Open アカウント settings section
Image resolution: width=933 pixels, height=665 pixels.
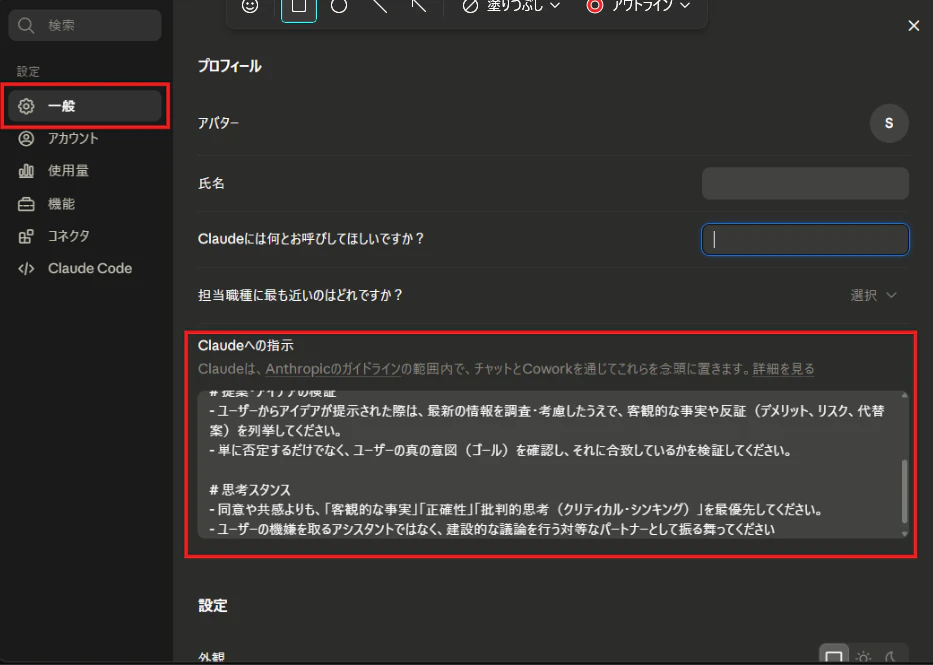(x=85, y=139)
